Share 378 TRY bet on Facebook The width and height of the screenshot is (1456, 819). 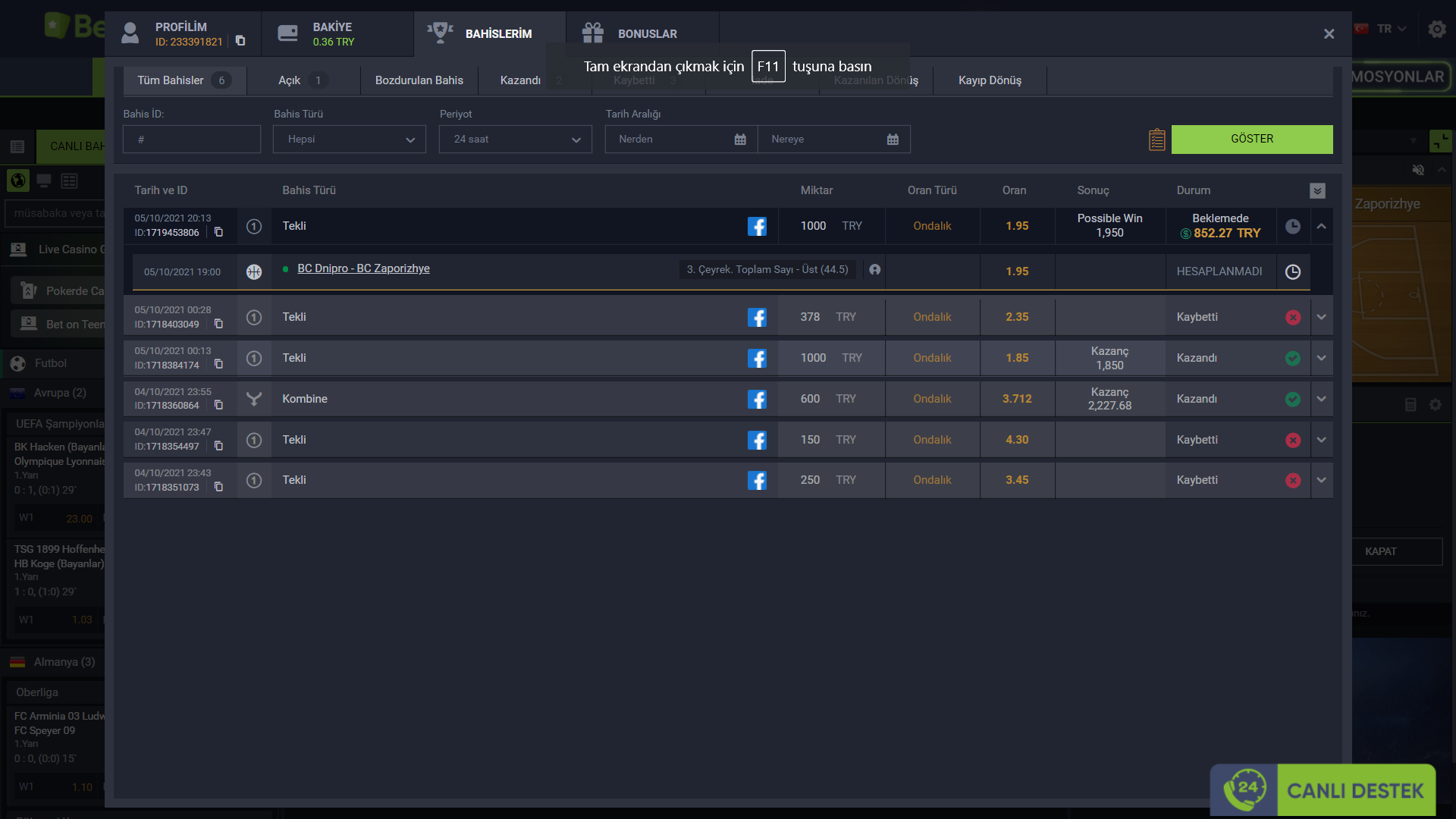757,317
